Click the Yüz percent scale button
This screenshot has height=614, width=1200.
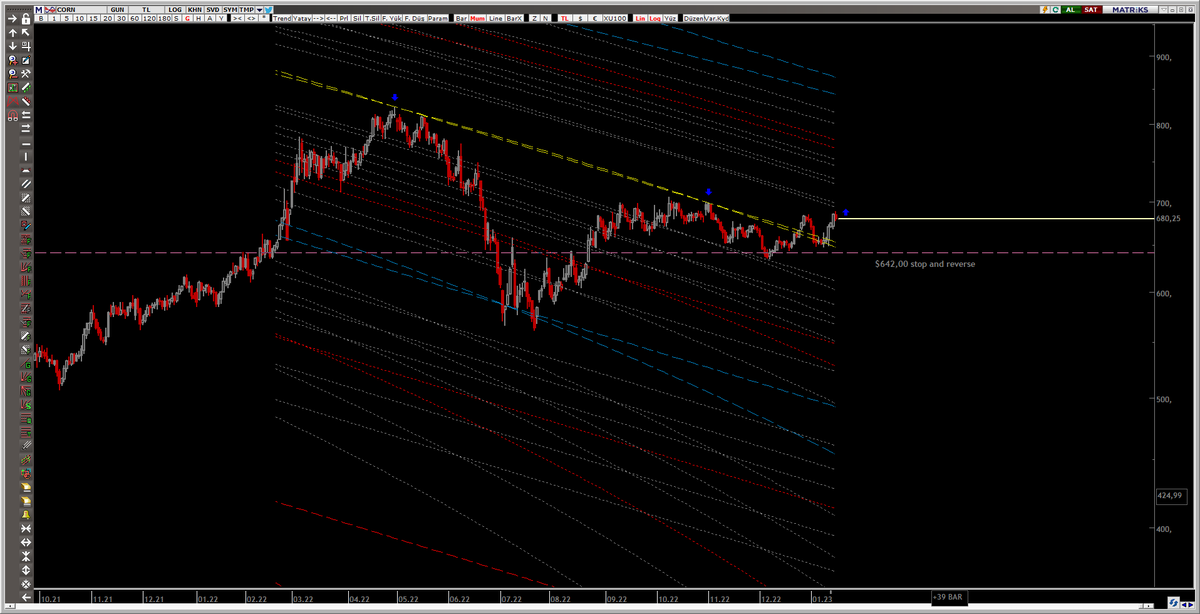pos(670,19)
